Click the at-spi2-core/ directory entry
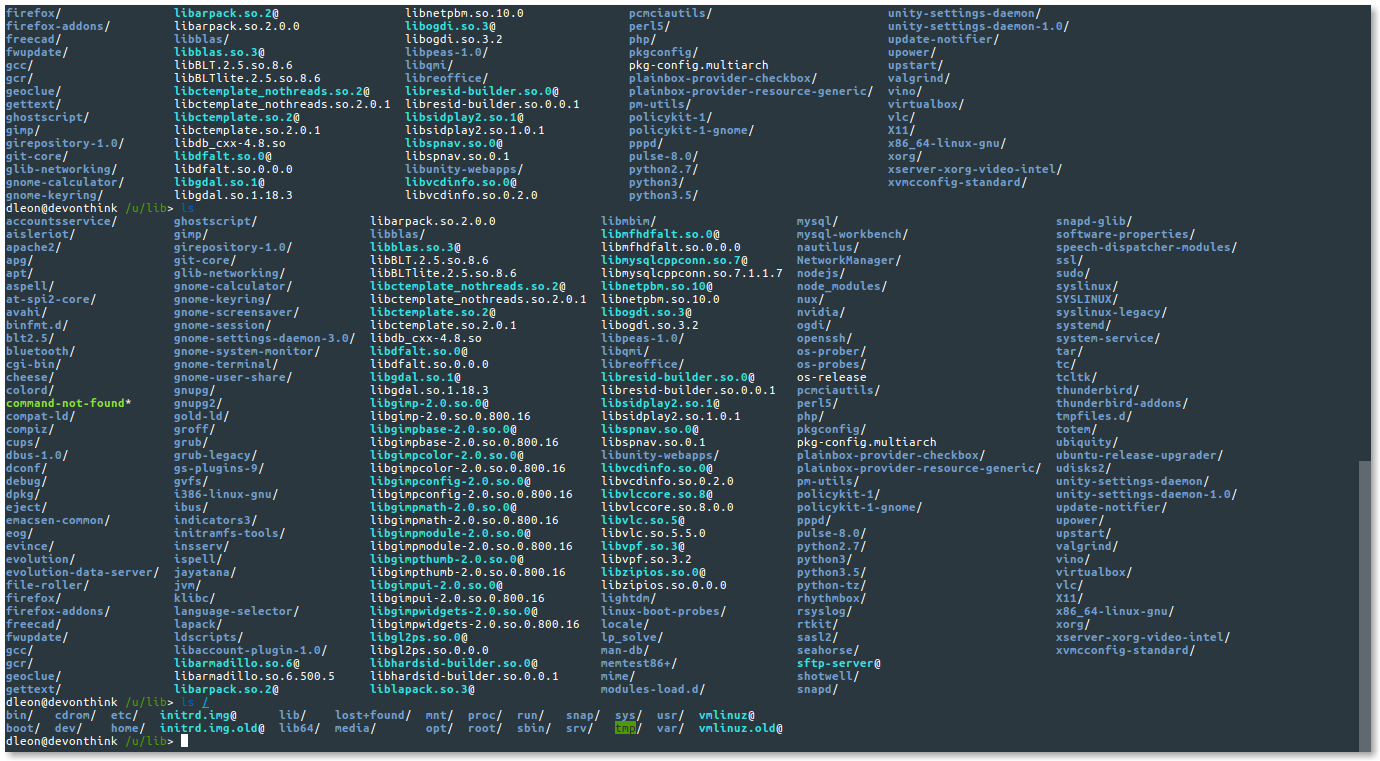The width and height of the screenshot is (1380, 761). (x=52, y=299)
